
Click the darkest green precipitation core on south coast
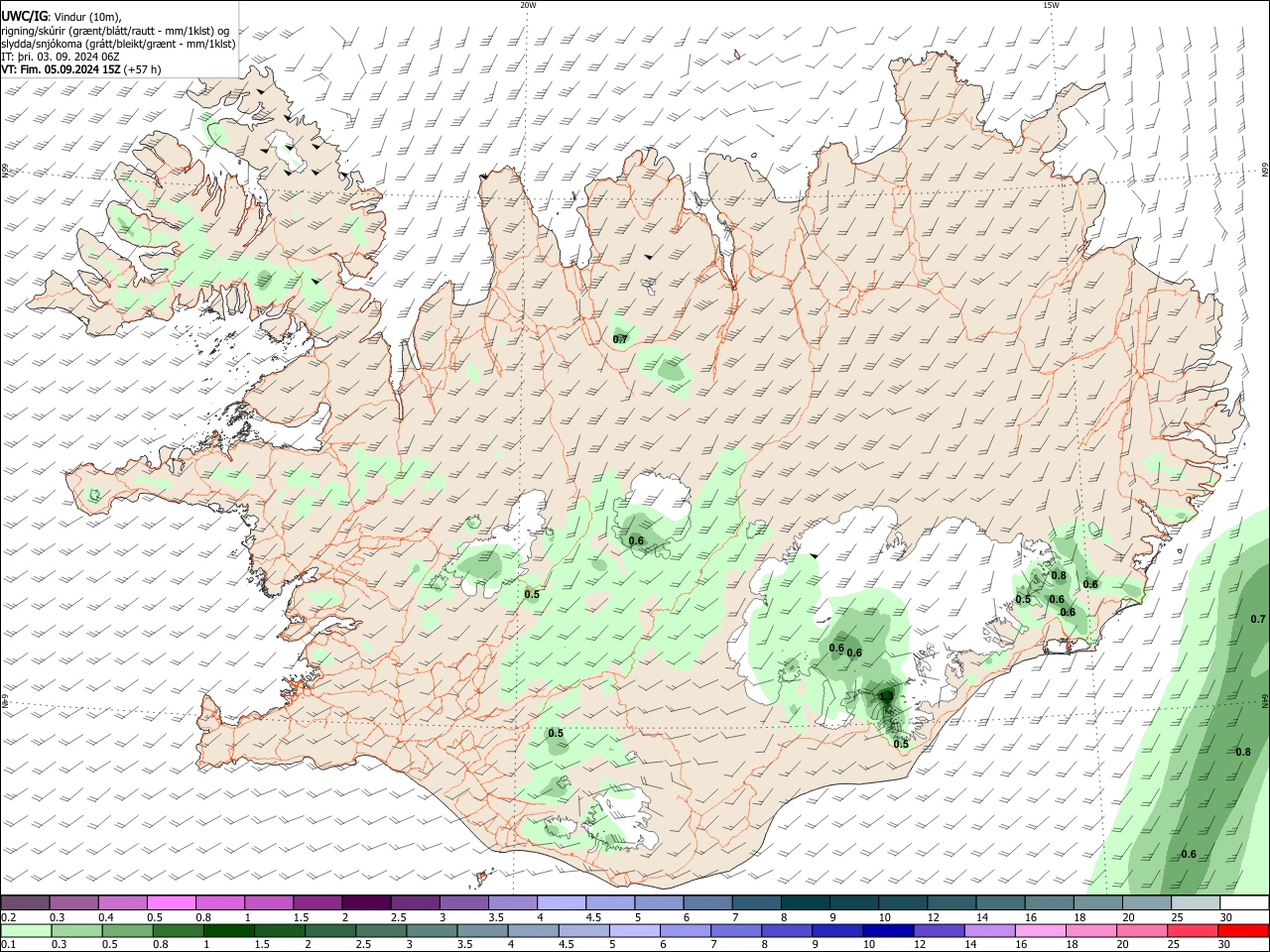tap(887, 698)
